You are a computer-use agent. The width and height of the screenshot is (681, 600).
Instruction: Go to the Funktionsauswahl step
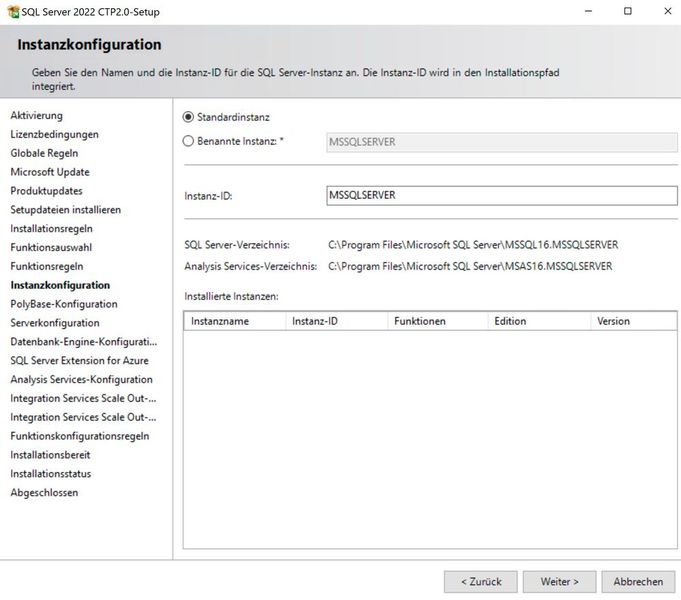point(51,247)
